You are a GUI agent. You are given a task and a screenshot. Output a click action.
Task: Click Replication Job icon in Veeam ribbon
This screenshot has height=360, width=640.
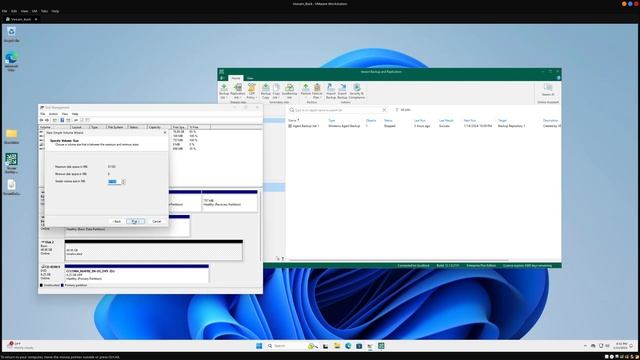(238, 91)
